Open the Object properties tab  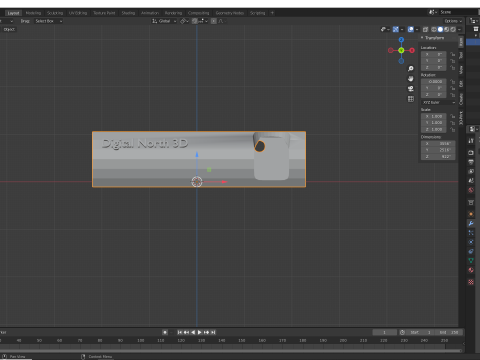tap(471, 214)
